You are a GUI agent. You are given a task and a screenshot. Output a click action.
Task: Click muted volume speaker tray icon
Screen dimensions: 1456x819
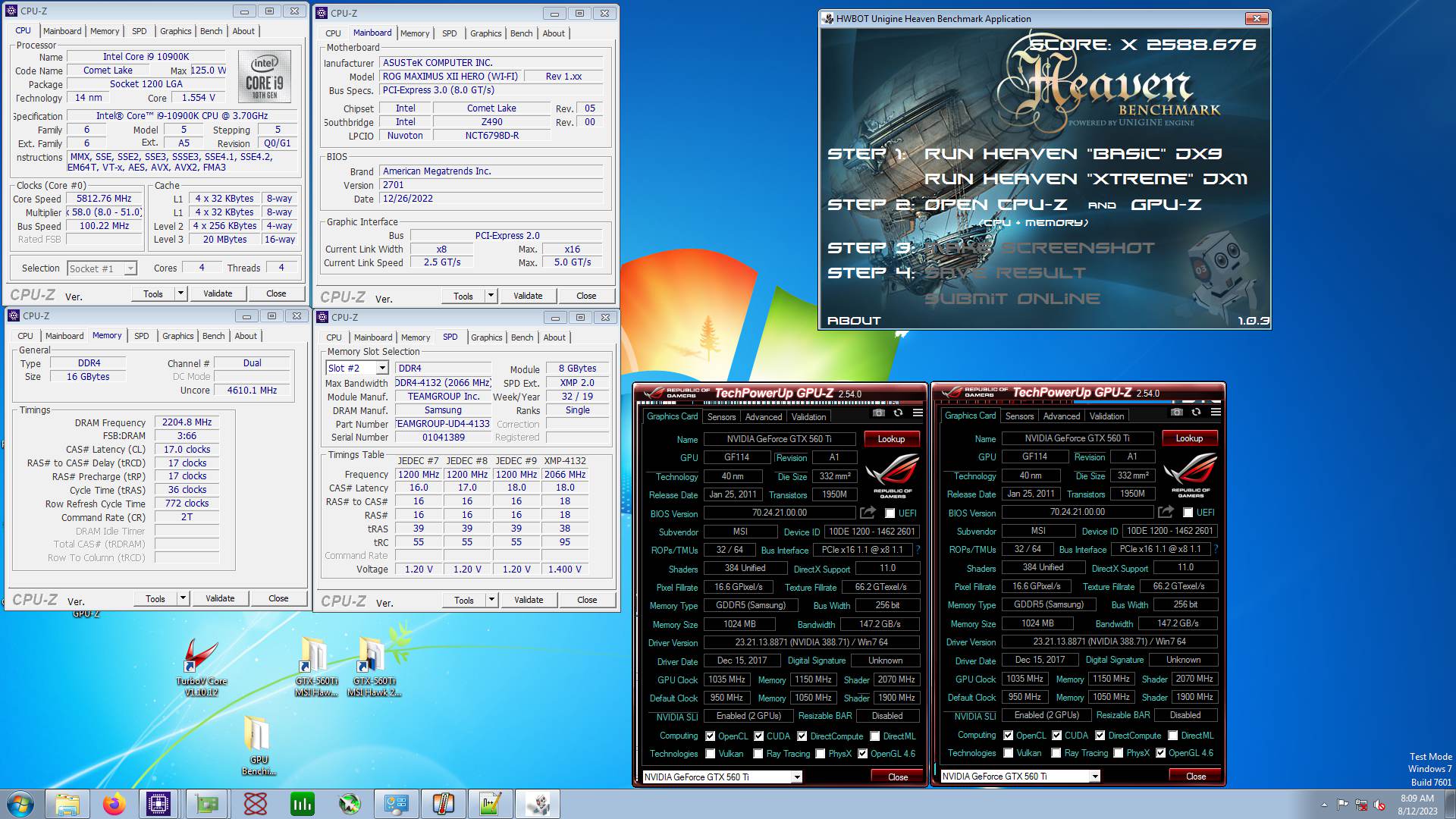coord(1379,805)
